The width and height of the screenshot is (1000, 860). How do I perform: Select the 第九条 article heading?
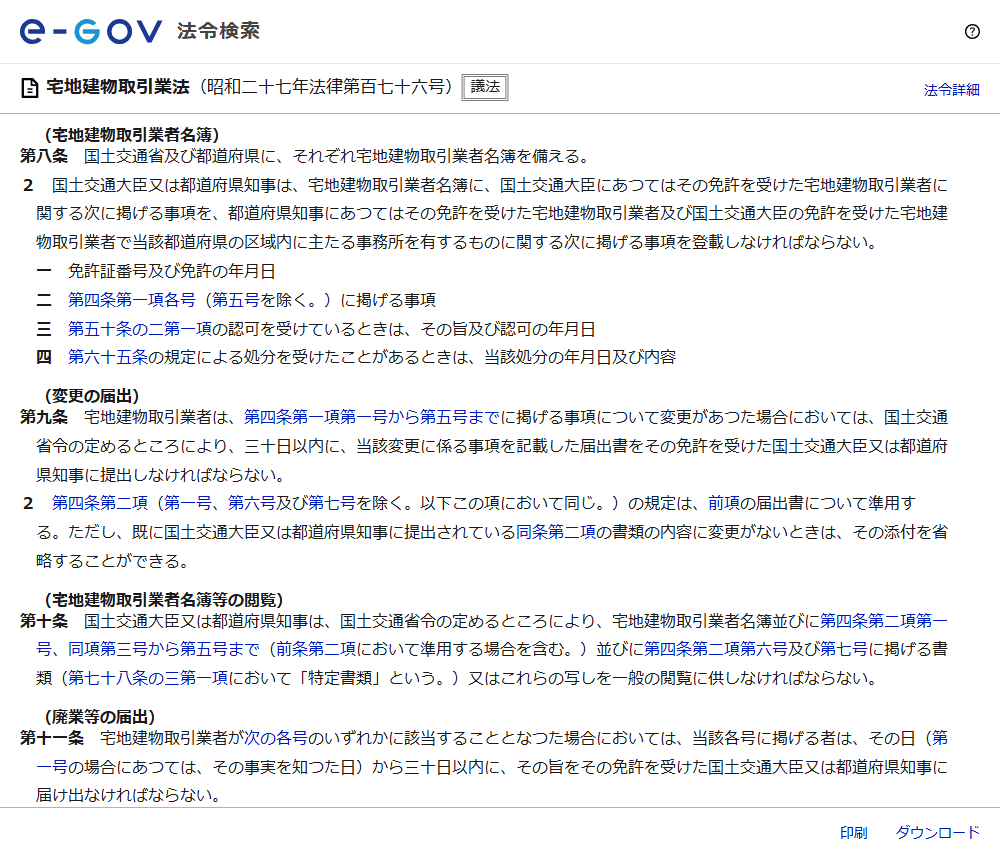coord(44,417)
